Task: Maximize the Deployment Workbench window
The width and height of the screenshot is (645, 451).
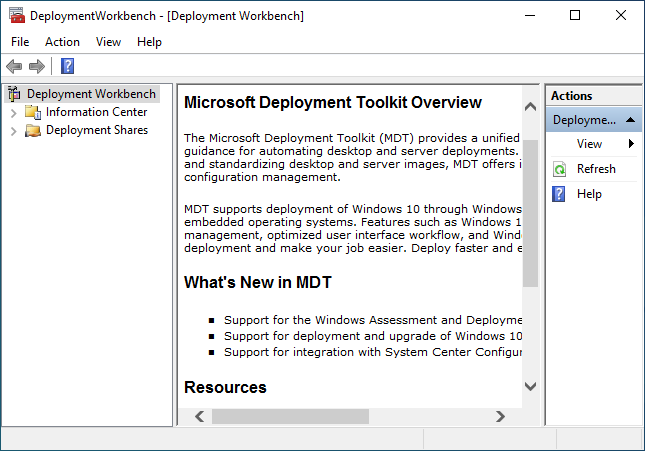Action: (x=575, y=16)
